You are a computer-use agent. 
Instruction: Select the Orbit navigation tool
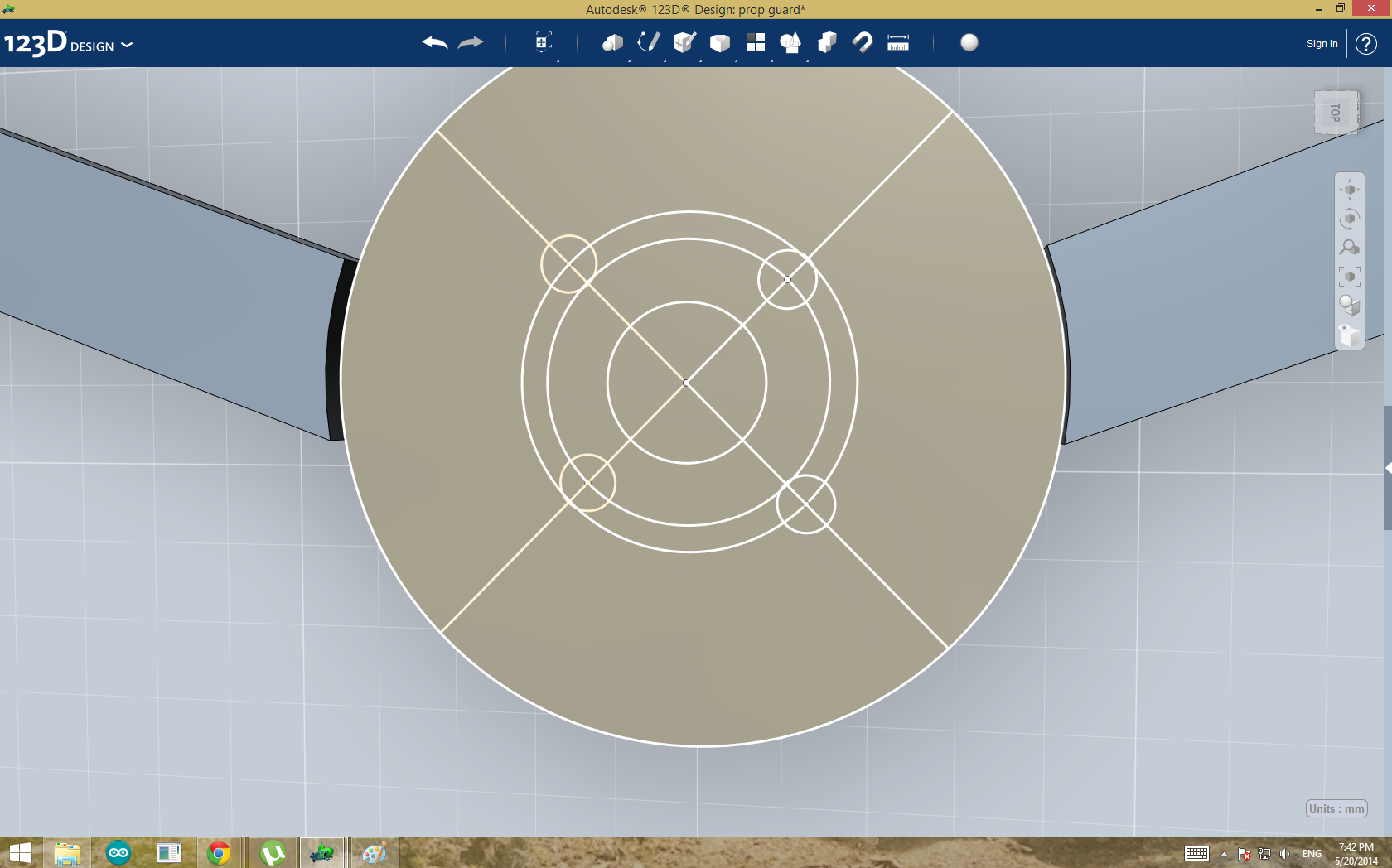(x=1350, y=219)
